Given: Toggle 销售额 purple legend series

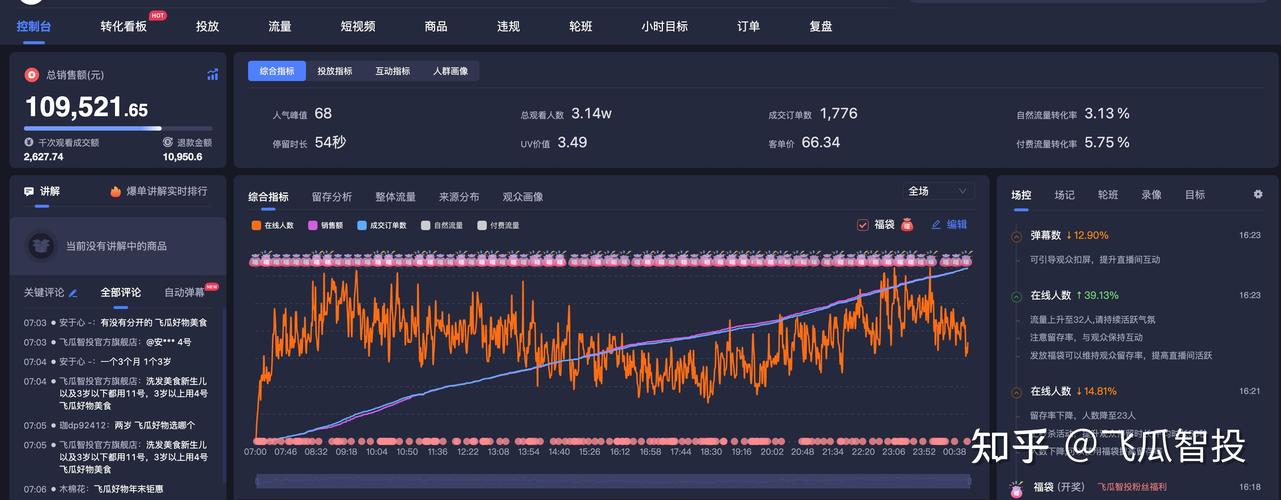Looking at the screenshot, I should [326, 226].
